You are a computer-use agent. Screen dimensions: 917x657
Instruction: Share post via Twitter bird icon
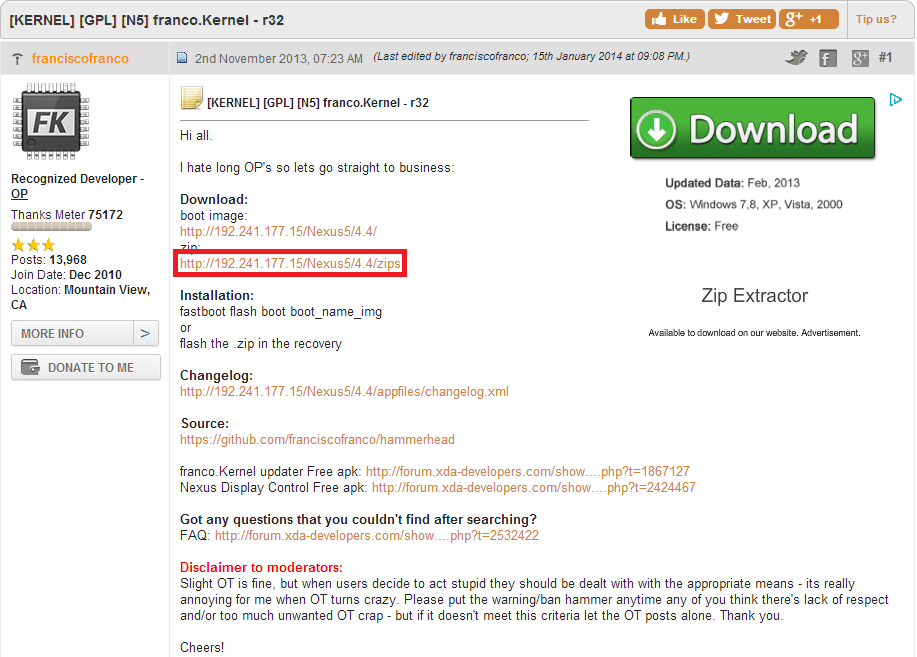(796, 57)
